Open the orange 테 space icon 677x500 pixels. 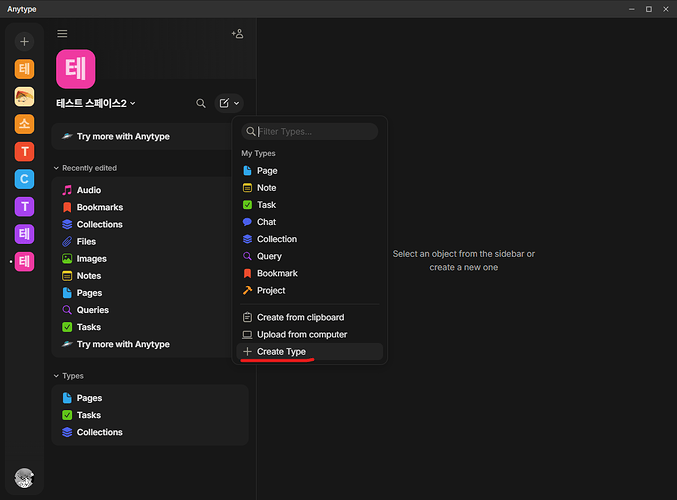[24, 69]
